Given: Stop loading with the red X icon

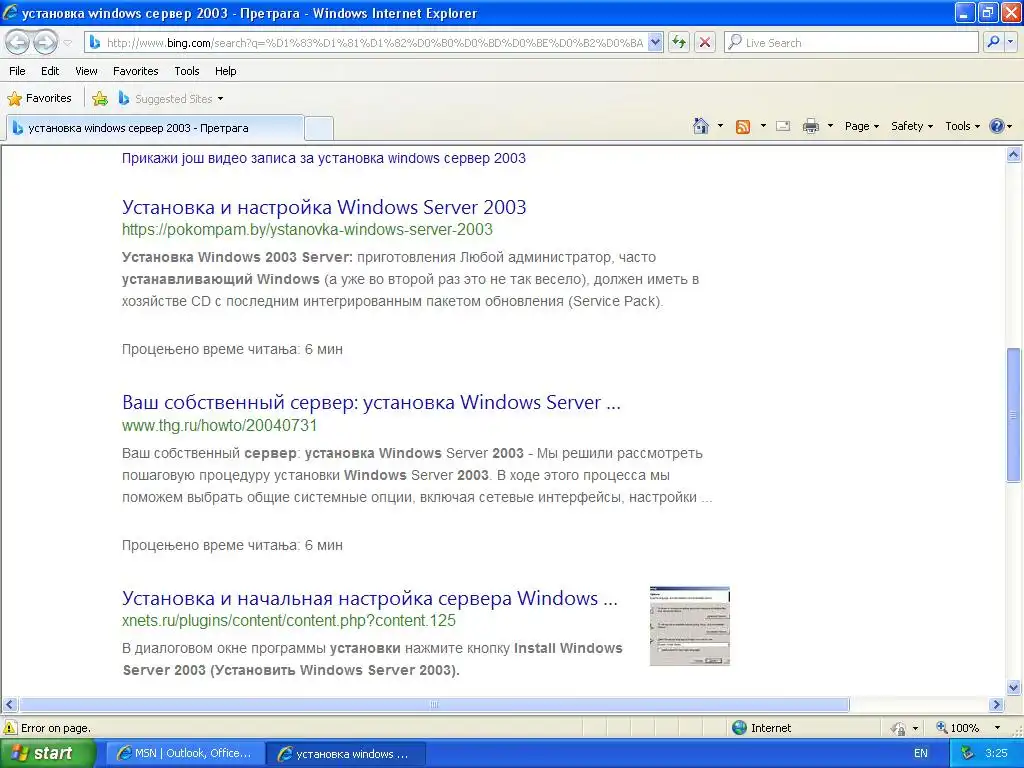Looking at the screenshot, I should (x=705, y=42).
